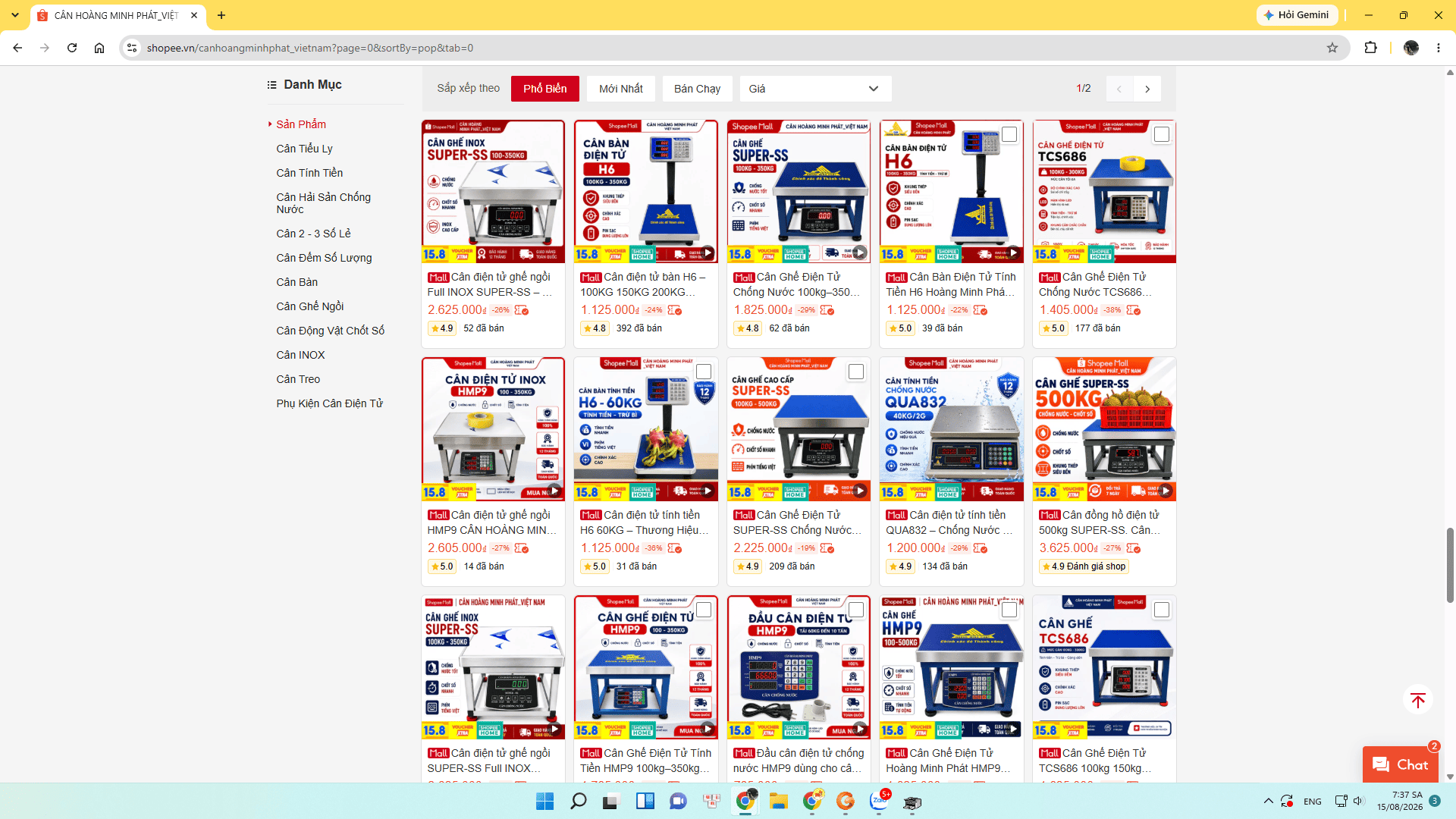Open Cân Hải Sản Chống Nước category
The image size is (1456, 819).
coord(323,203)
